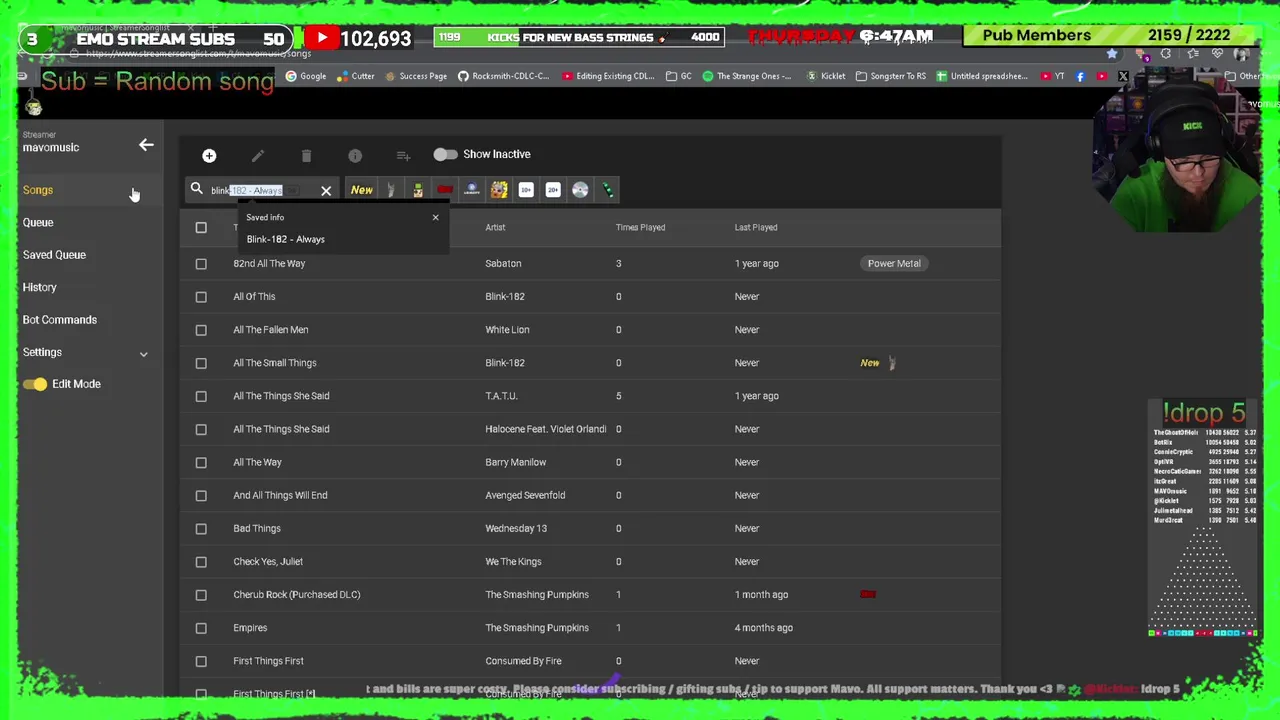This screenshot has height=720, width=1280.
Task: Click the pencil edit song icon
Action: (258, 155)
